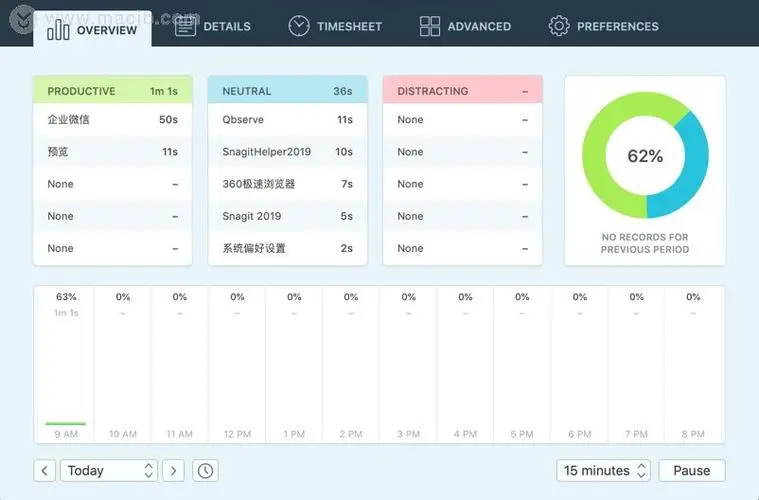Click the Details list icon
The width and height of the screenshot is (759, 500).
185,26
